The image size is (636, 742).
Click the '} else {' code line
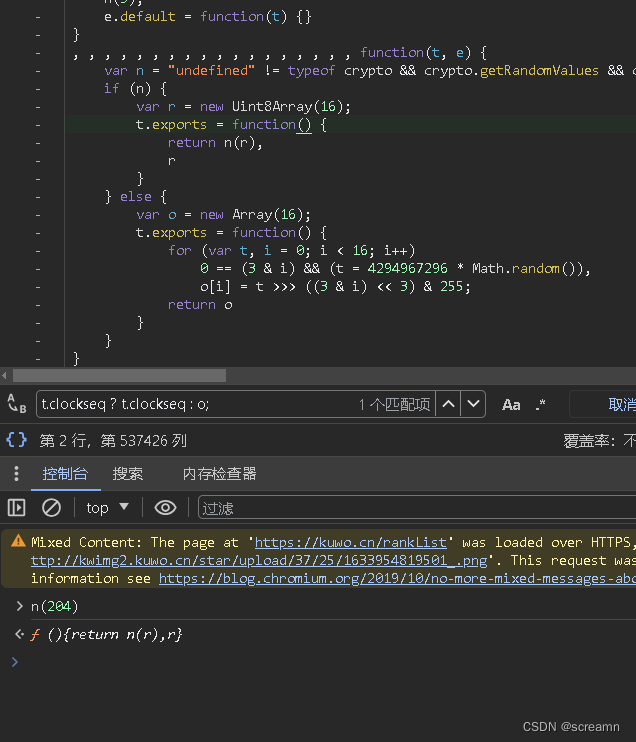point(135,196)
